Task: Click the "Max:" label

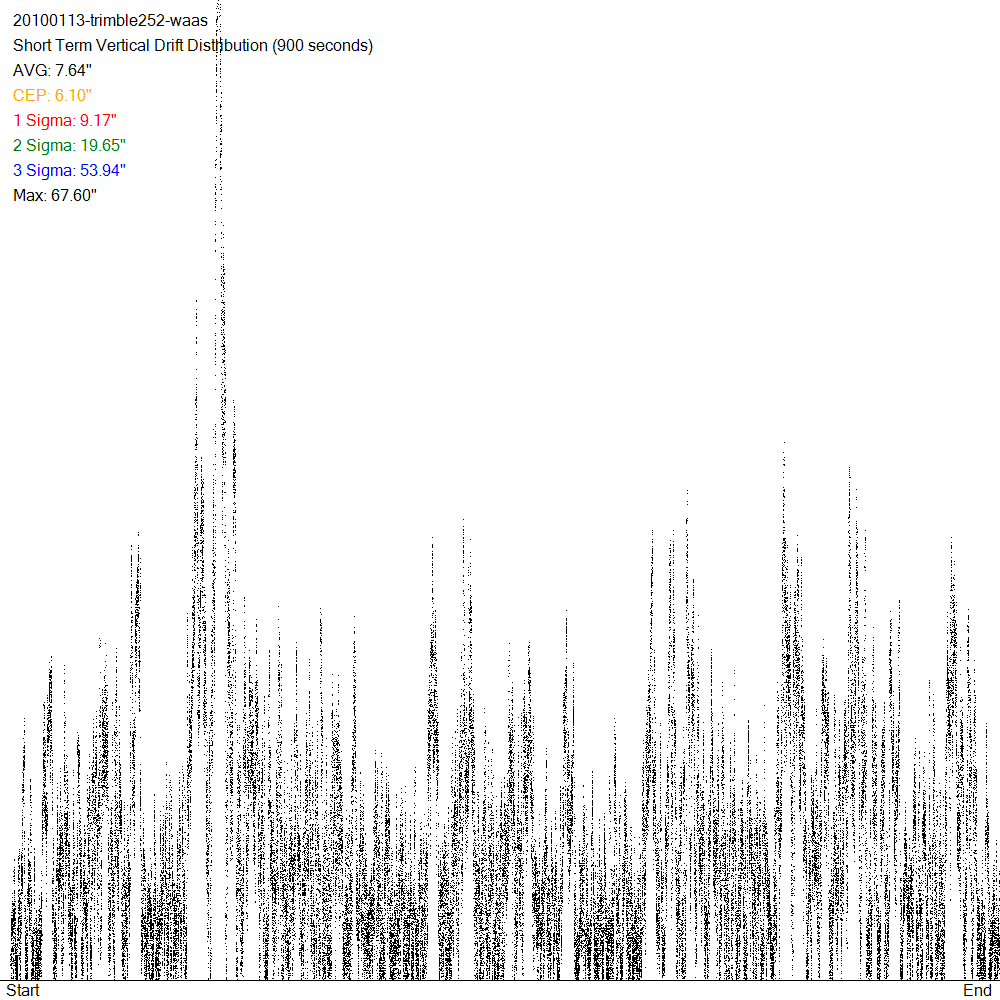Action: (x=30, y=195)
